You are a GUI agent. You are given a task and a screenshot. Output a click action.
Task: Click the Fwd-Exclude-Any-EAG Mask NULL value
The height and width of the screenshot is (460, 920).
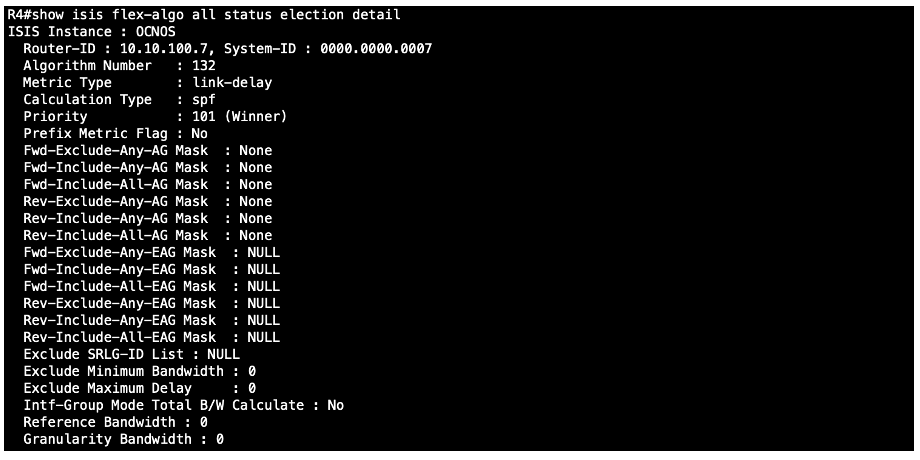tap(263, 252)
